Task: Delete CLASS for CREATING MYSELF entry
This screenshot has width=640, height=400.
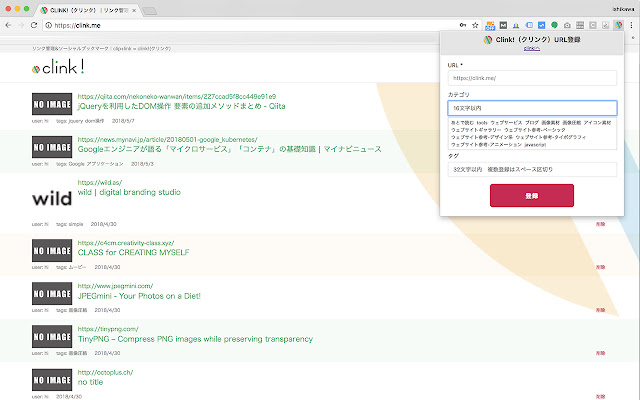Action: 600,267
